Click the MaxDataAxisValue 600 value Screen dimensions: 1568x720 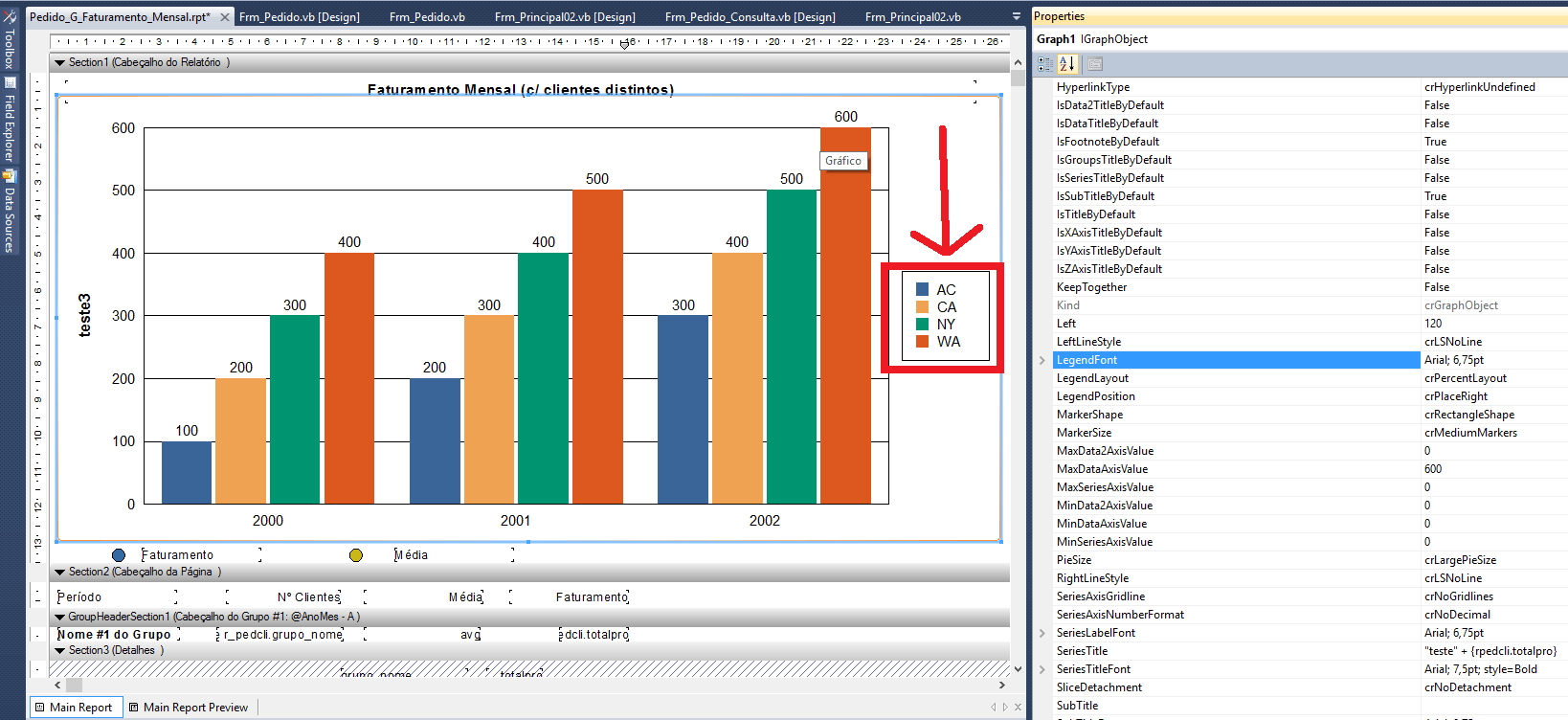point(1433,469)
